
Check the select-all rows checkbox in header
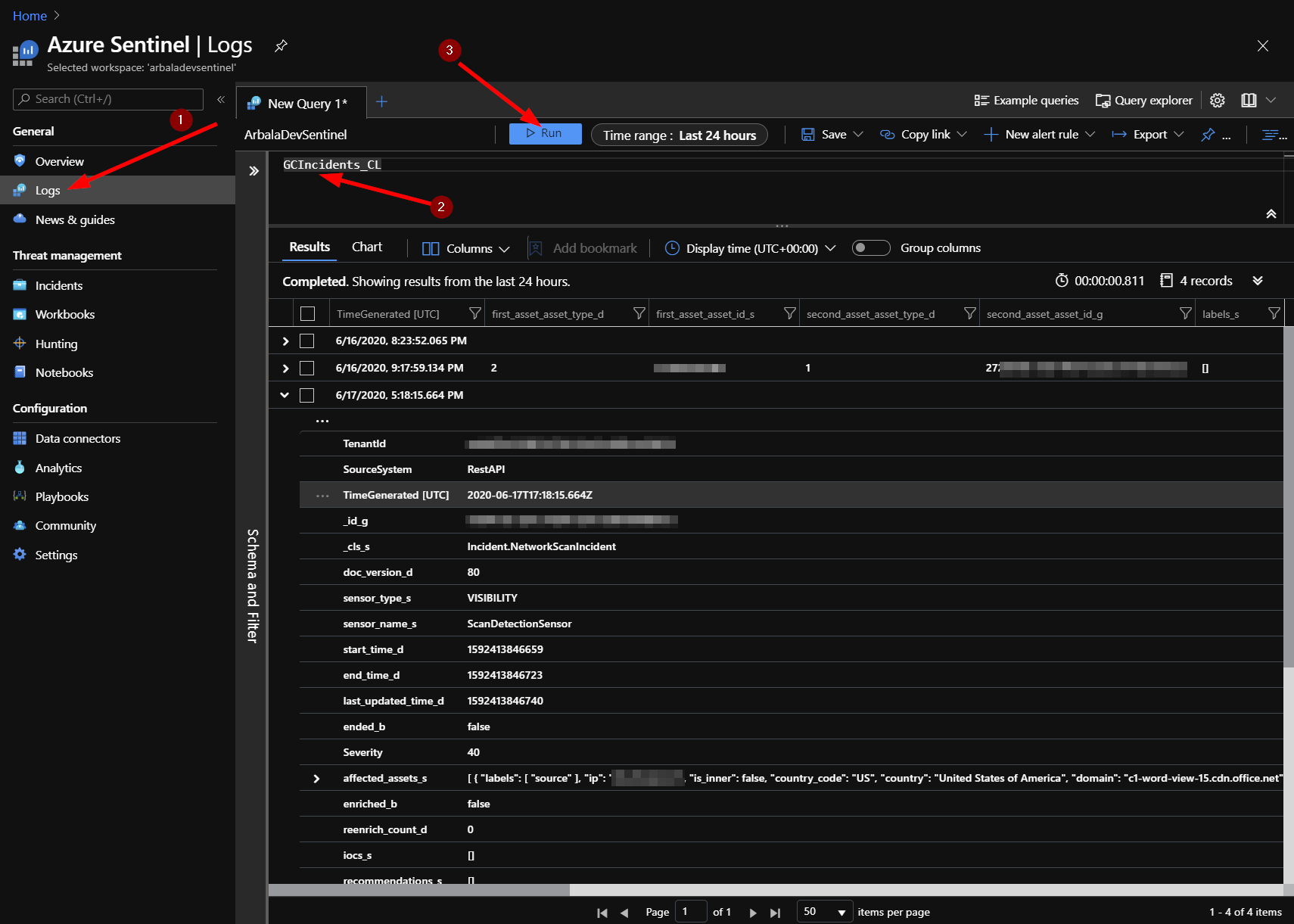tap(307, 313)
